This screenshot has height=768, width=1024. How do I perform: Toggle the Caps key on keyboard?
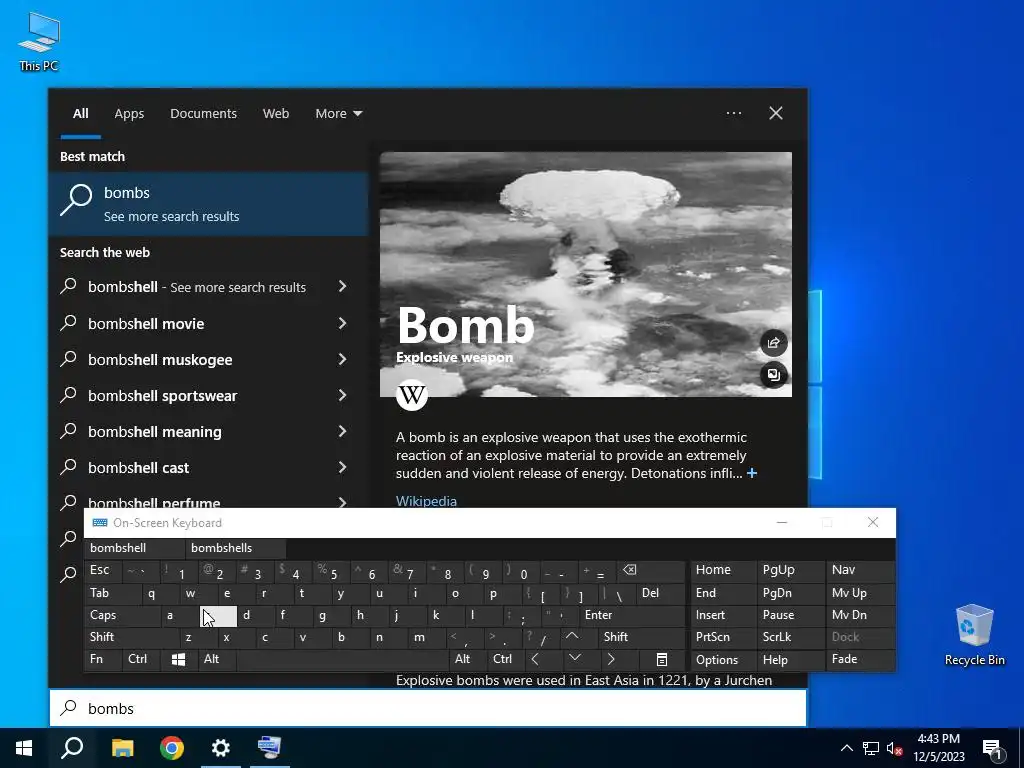(x=123, y=615)
